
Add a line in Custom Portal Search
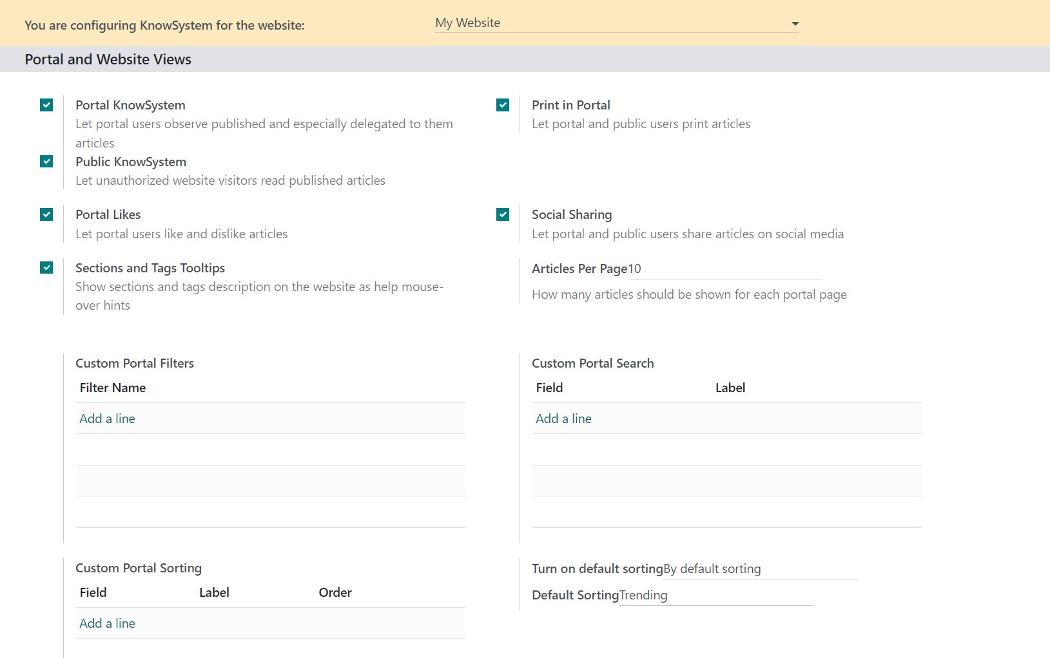pos(563,418)
